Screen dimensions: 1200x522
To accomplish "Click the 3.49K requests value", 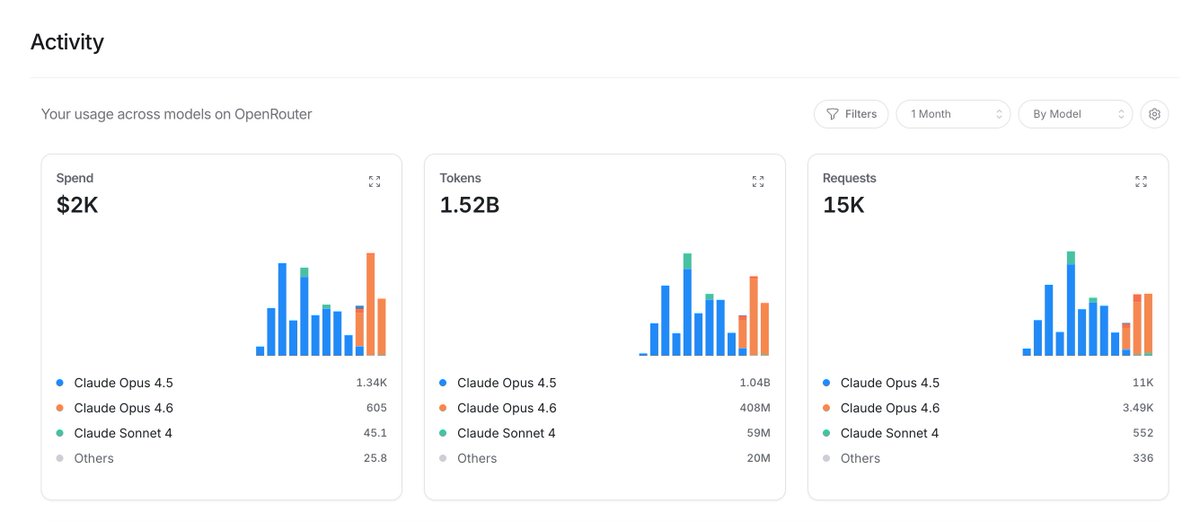I will [x=1137, y=408].
